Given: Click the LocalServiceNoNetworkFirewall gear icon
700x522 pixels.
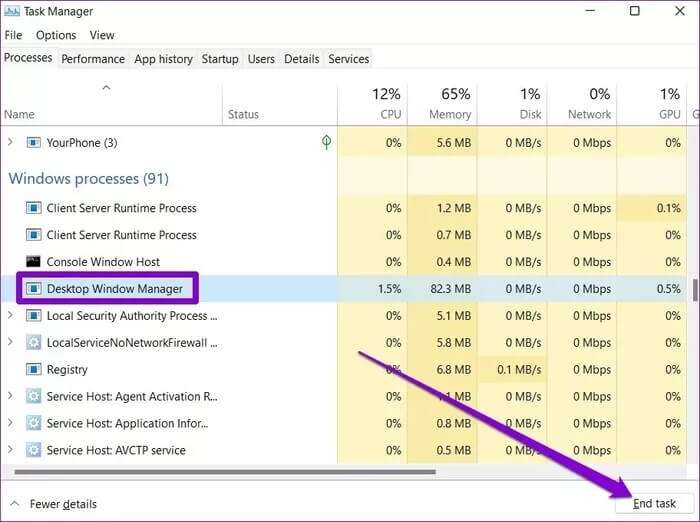Looking at the screenshot, I should [x=33, y=342].
